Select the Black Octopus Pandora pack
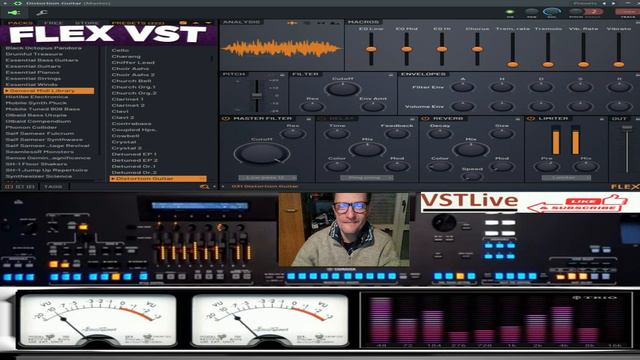The width and height of the screenshot is (640, 360). [43, 48]
